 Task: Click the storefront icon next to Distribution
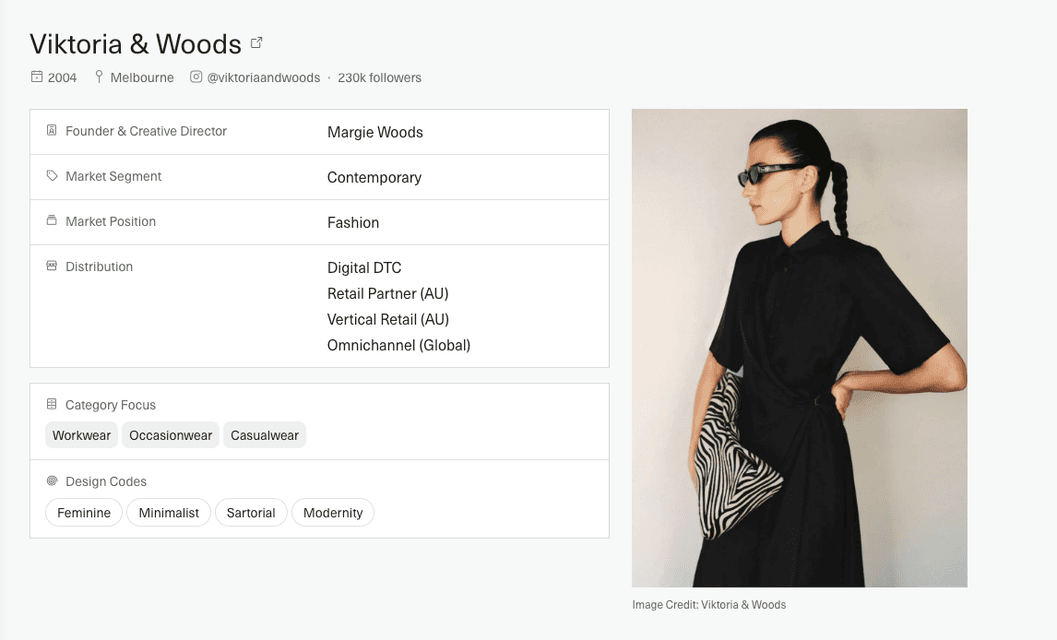[x=51, y=267]
